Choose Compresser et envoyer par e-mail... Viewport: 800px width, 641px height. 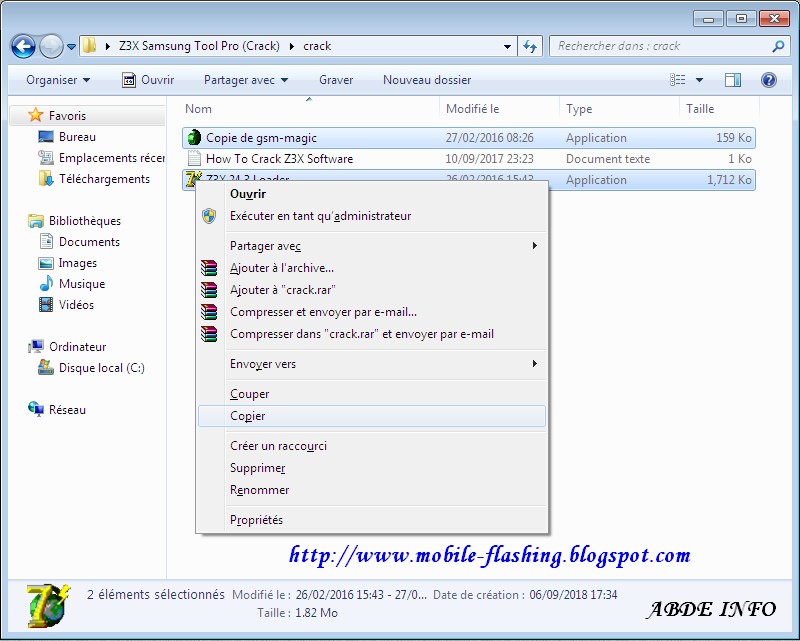[372, 312]
